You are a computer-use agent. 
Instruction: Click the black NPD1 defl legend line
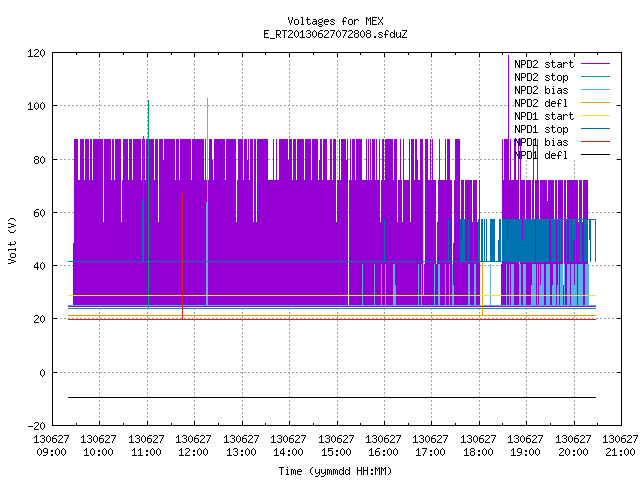595,155
